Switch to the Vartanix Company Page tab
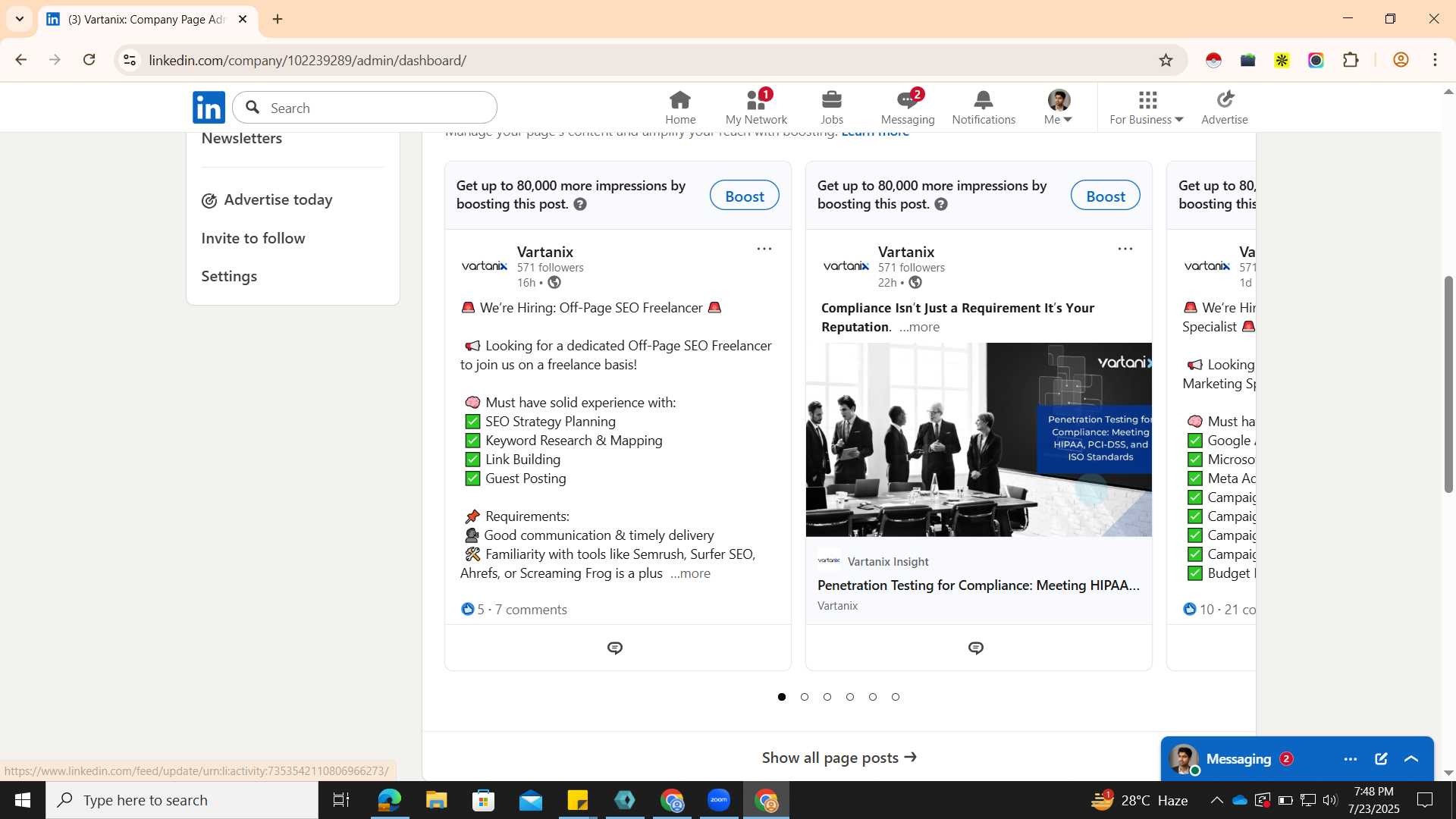The image size is (1456, 819). point(148,20)
